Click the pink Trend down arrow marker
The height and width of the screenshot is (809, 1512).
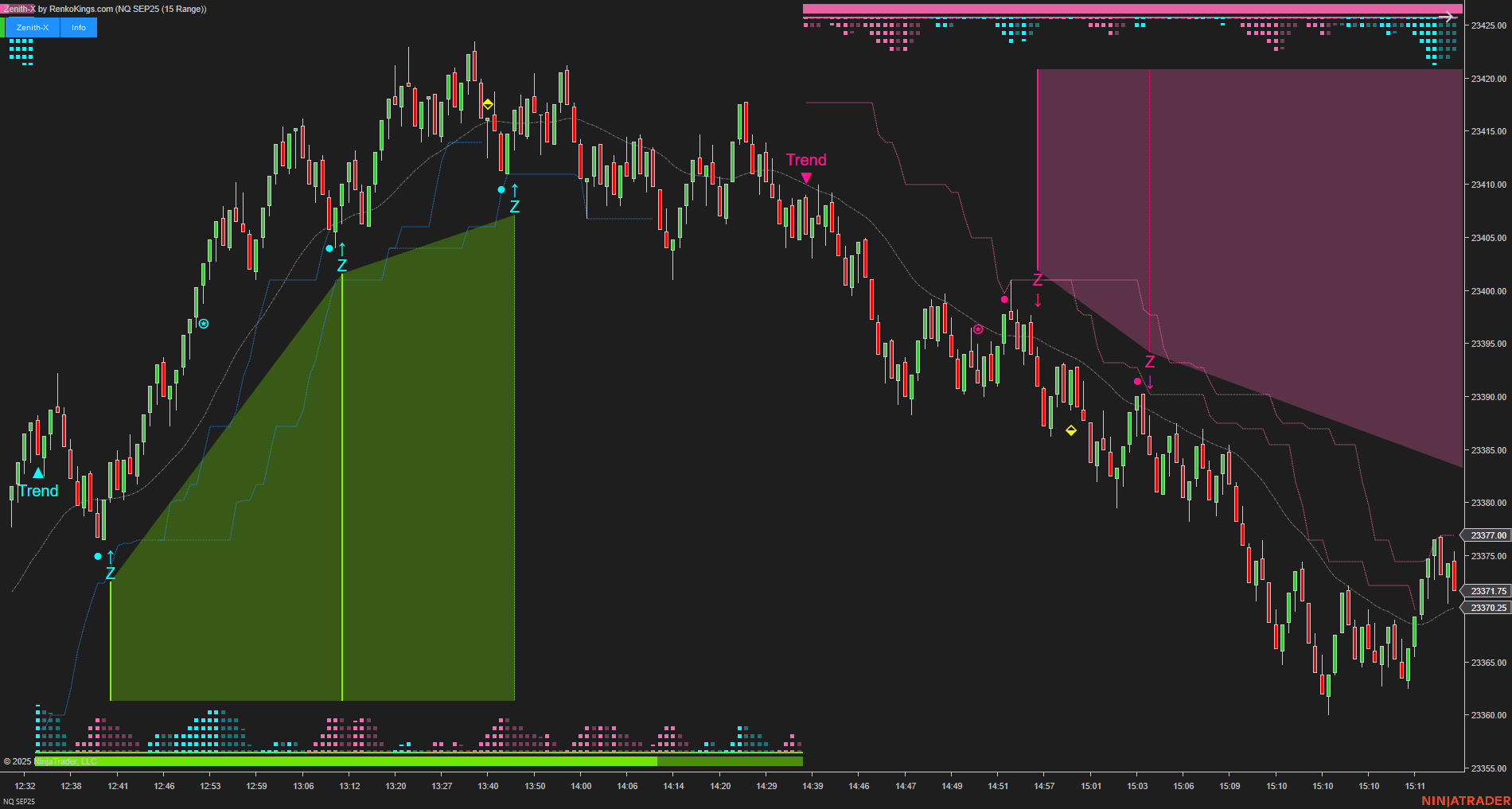pos(806,173)
